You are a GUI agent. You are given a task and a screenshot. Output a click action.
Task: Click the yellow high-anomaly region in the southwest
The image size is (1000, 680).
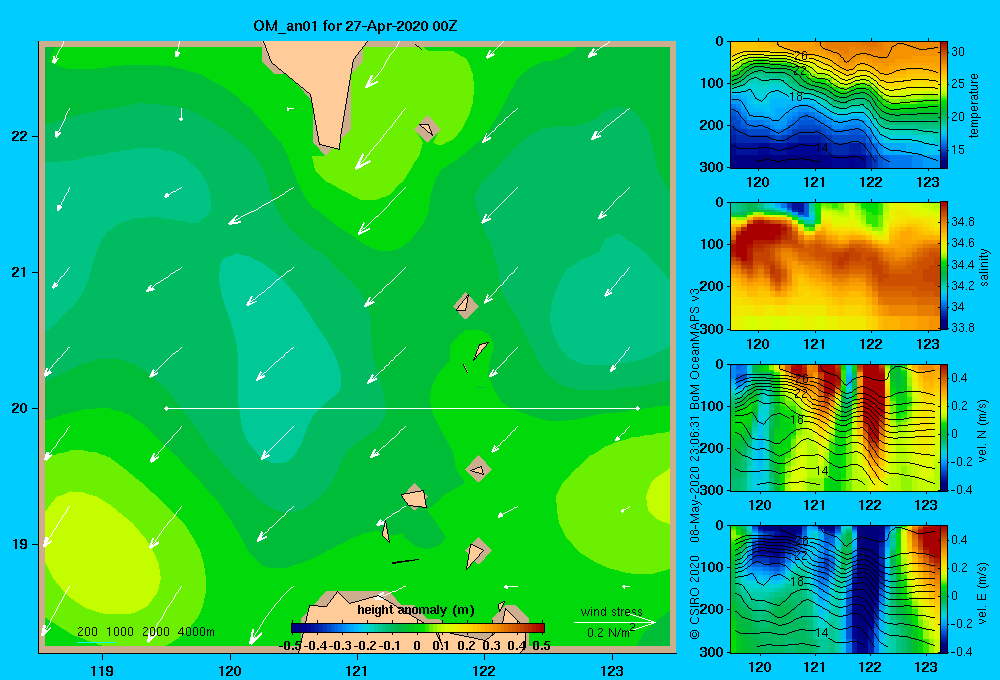coord(102,555)
